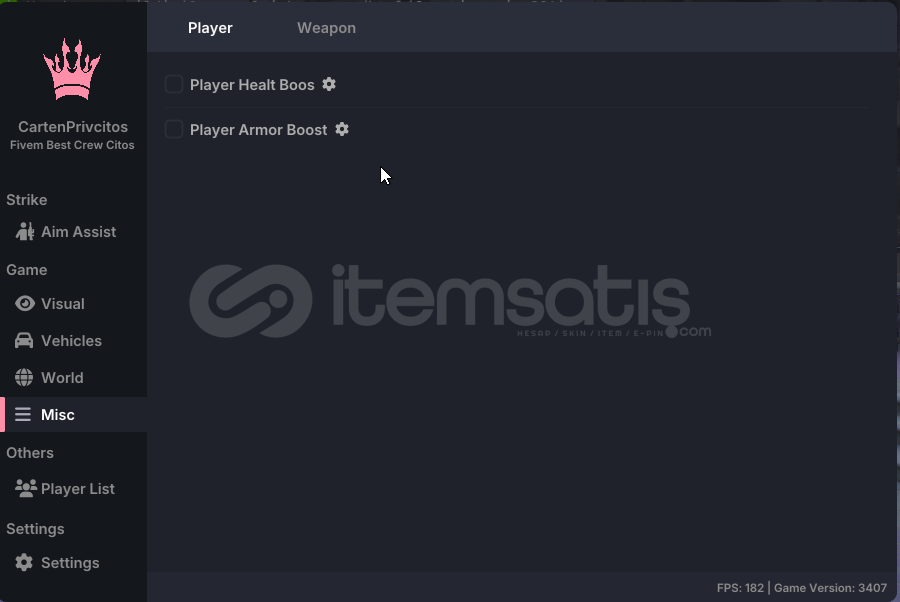Enable the Player Healt Boos checkbox
The height and width of the screenshot is (602, 900).
click(x=174, y=84)
